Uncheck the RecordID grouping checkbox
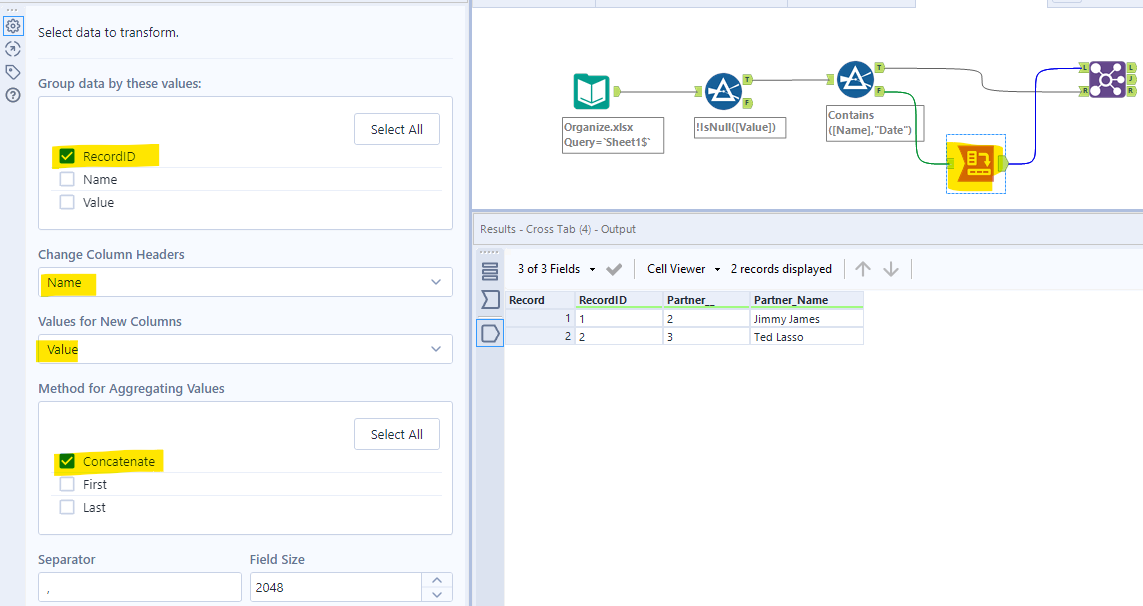 66,156
